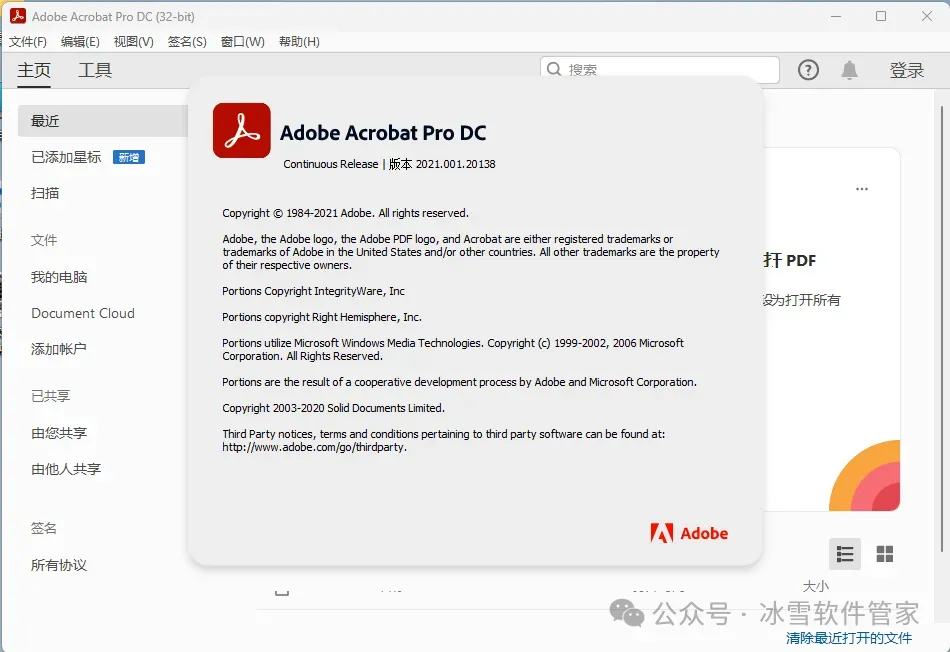Switch to the 工具 tab
Image resolution: width=950 pixels, height=652 pixels.
tap(95, 70)
